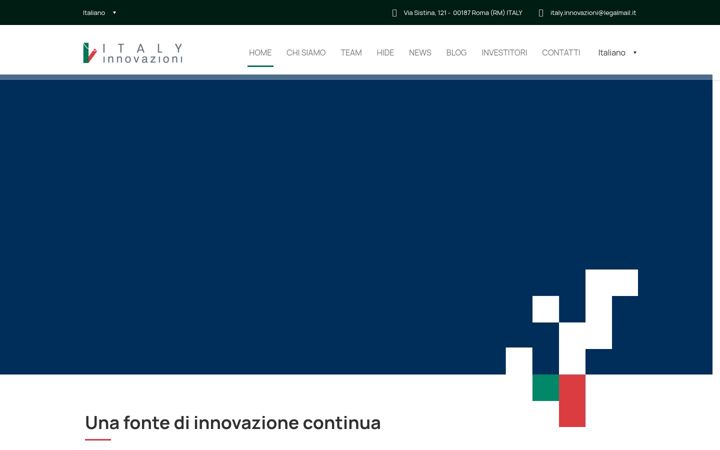Open the CHI SIAMO page
720x450 pixels.
(x=306, y=53)
